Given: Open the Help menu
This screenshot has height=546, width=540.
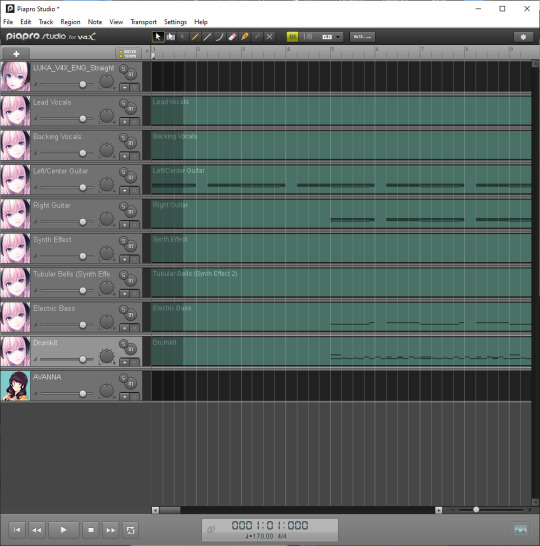Looking at the screenshot, I should 201,22.
